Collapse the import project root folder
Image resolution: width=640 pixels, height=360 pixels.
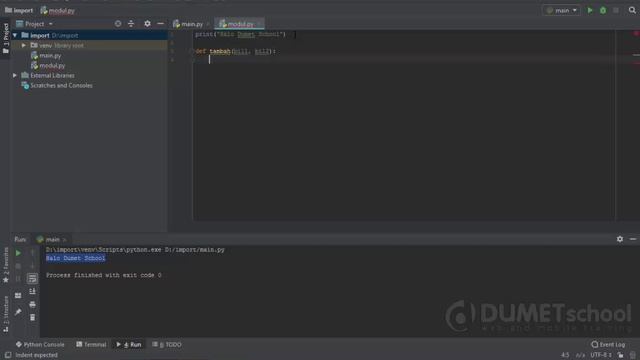15,36
